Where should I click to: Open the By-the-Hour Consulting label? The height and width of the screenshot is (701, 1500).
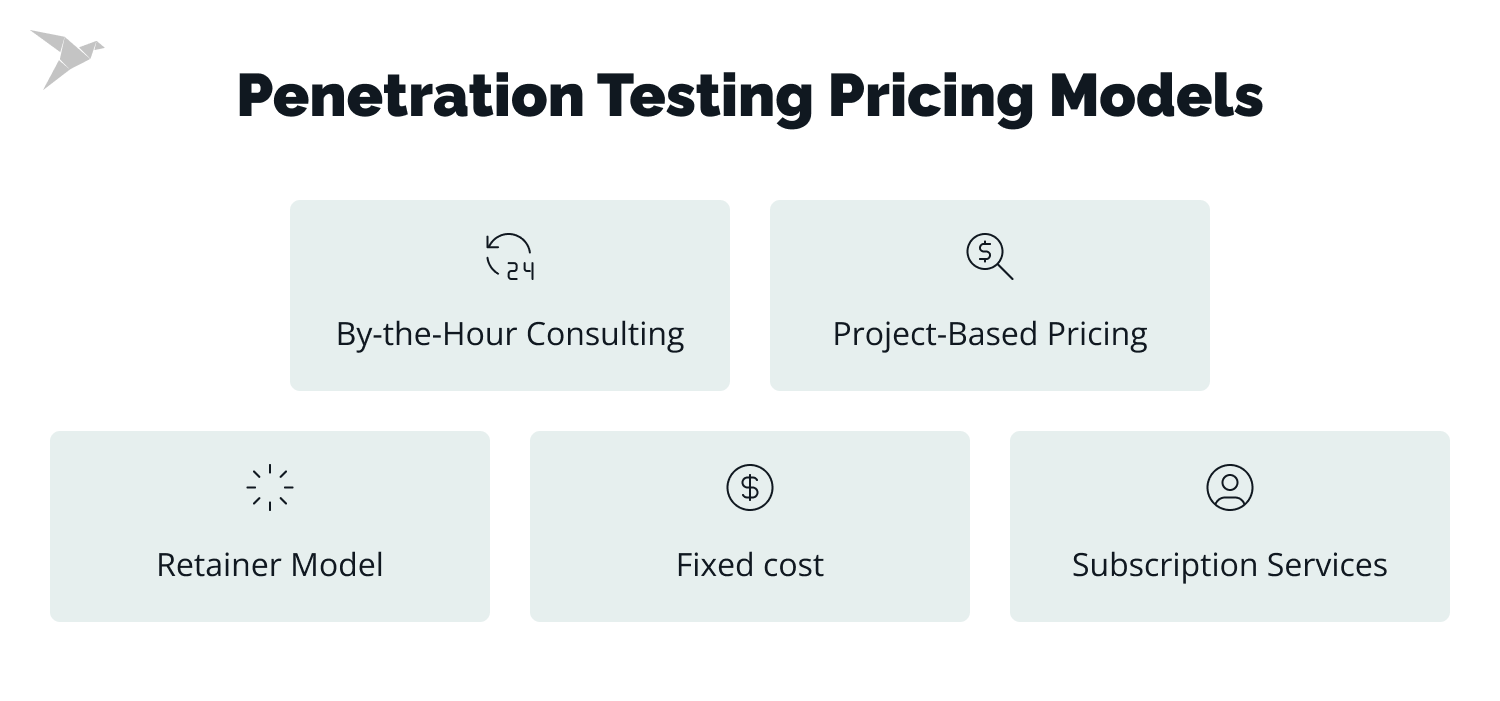510,334
